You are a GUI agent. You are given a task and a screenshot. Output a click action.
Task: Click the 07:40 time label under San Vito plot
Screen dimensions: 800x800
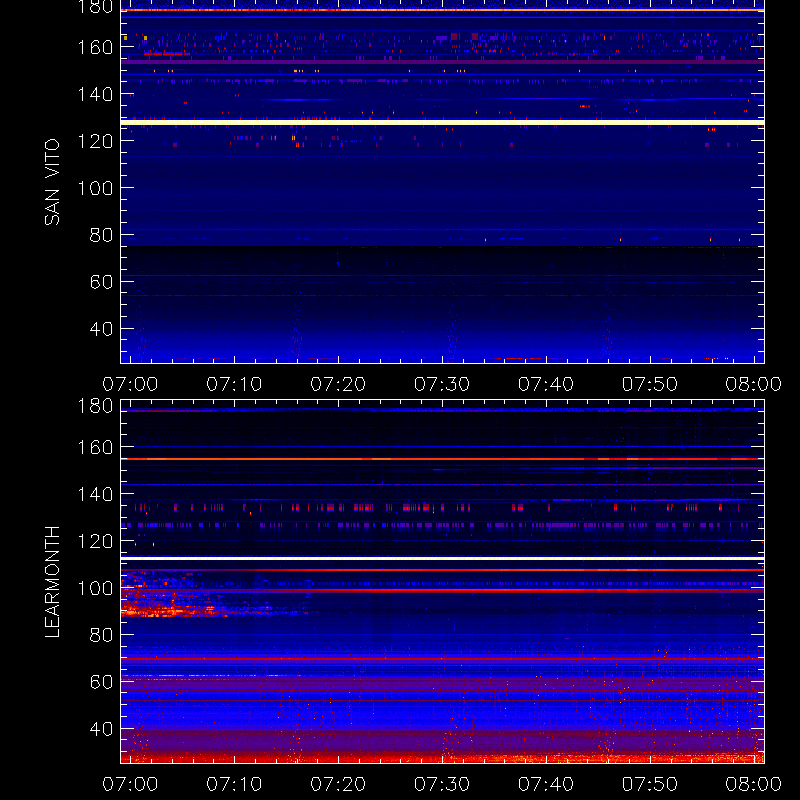(546, 384)
